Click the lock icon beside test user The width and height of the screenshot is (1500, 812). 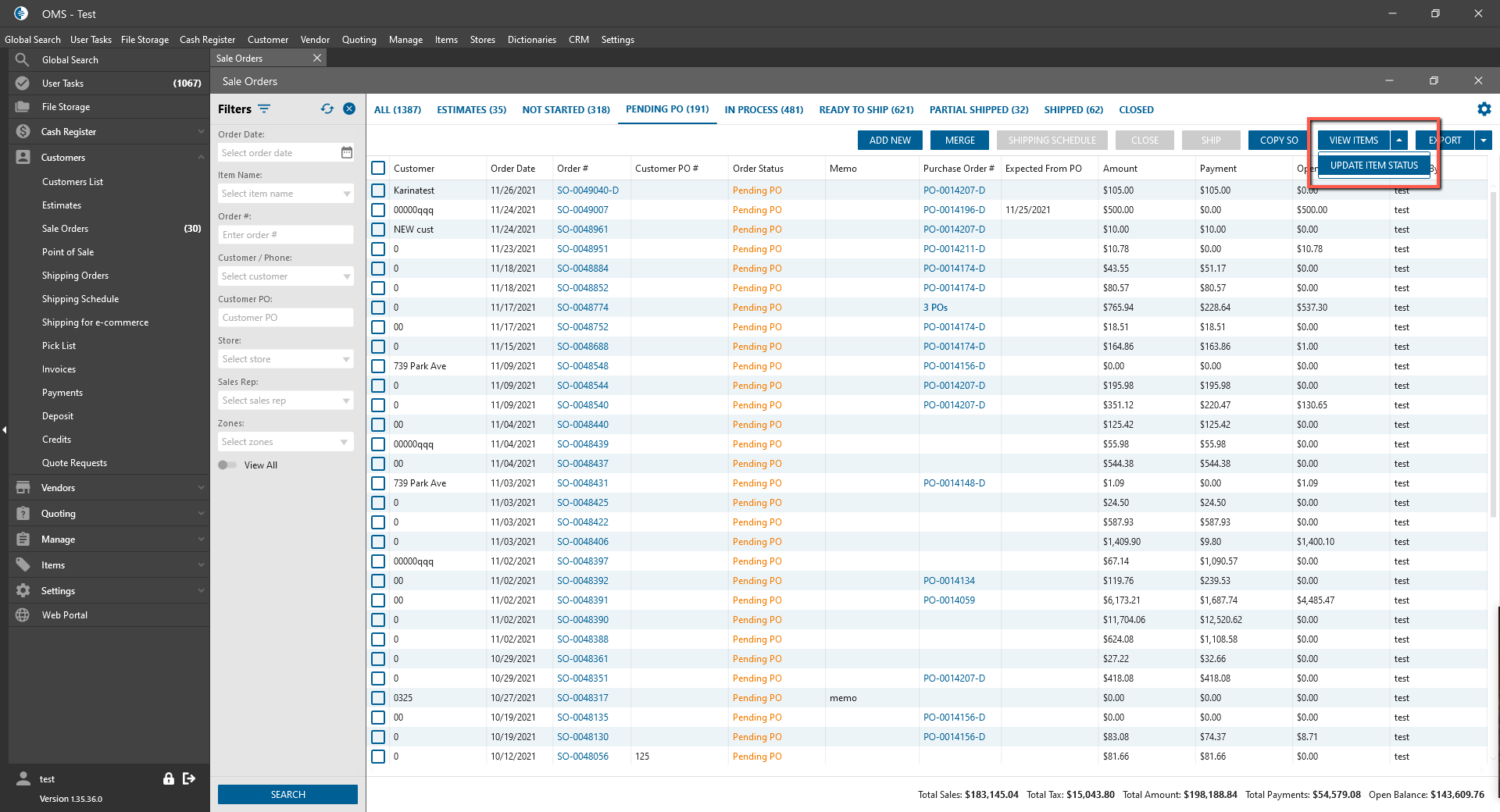pos(168,778)
